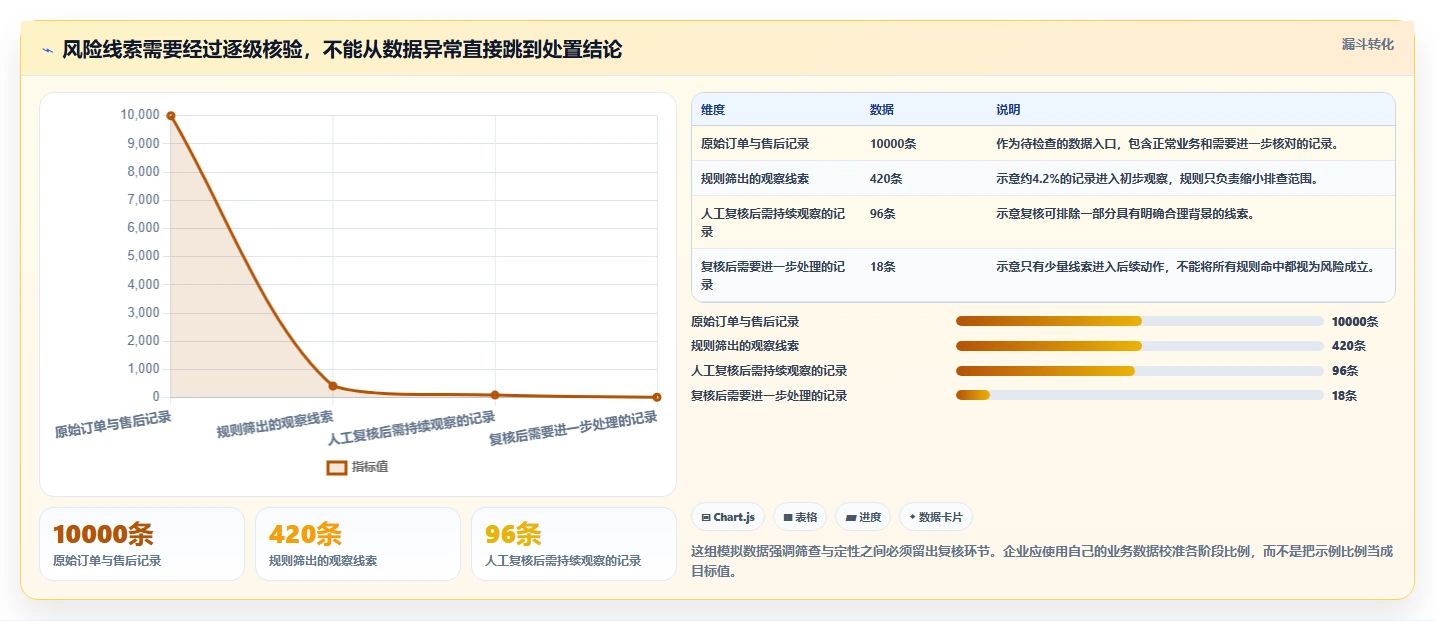The height and width of the screenshot is (621, 1435).
Task: Click the 420条 data card
Action: 358,544
